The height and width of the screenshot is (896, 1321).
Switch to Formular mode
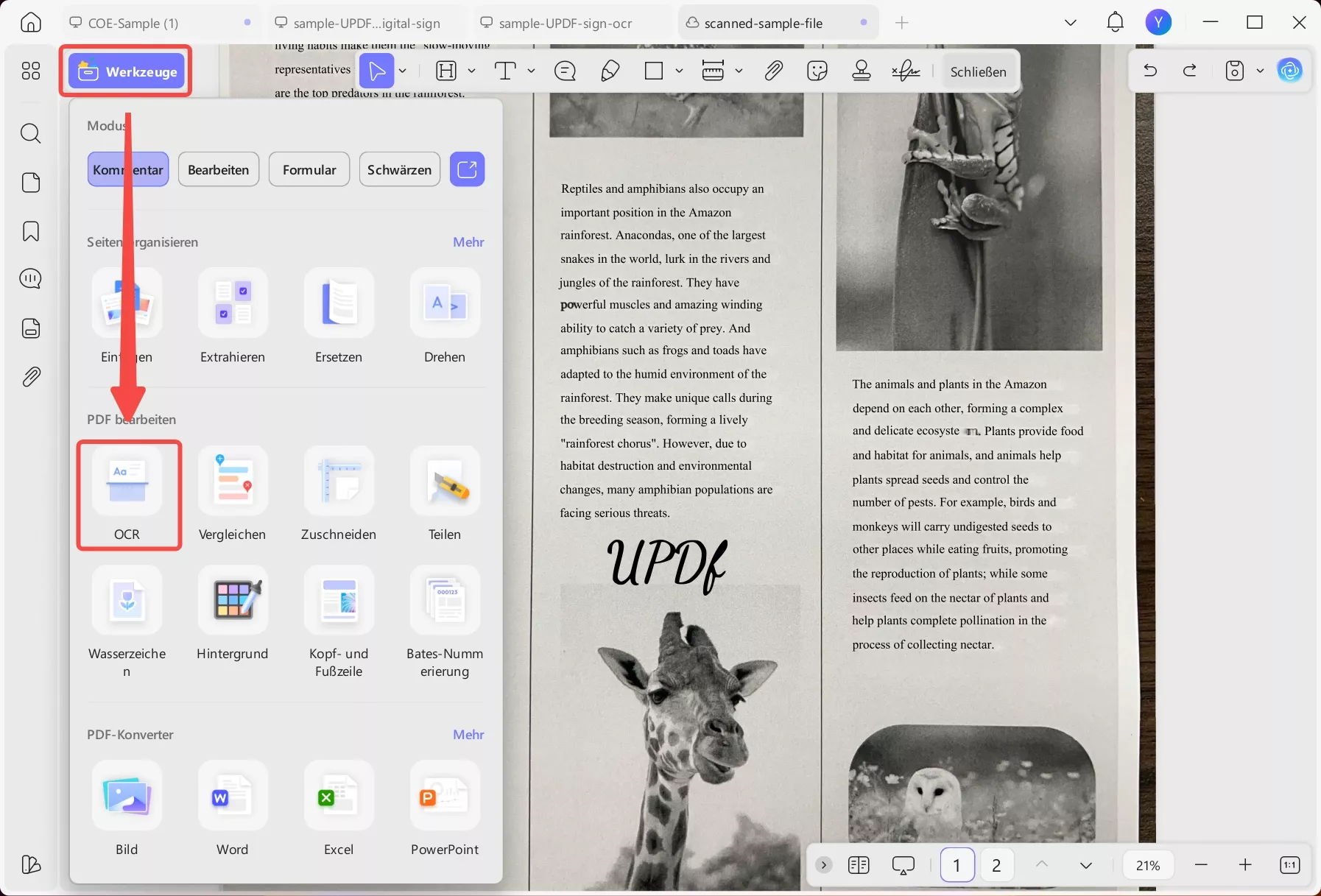coord(309,170)
